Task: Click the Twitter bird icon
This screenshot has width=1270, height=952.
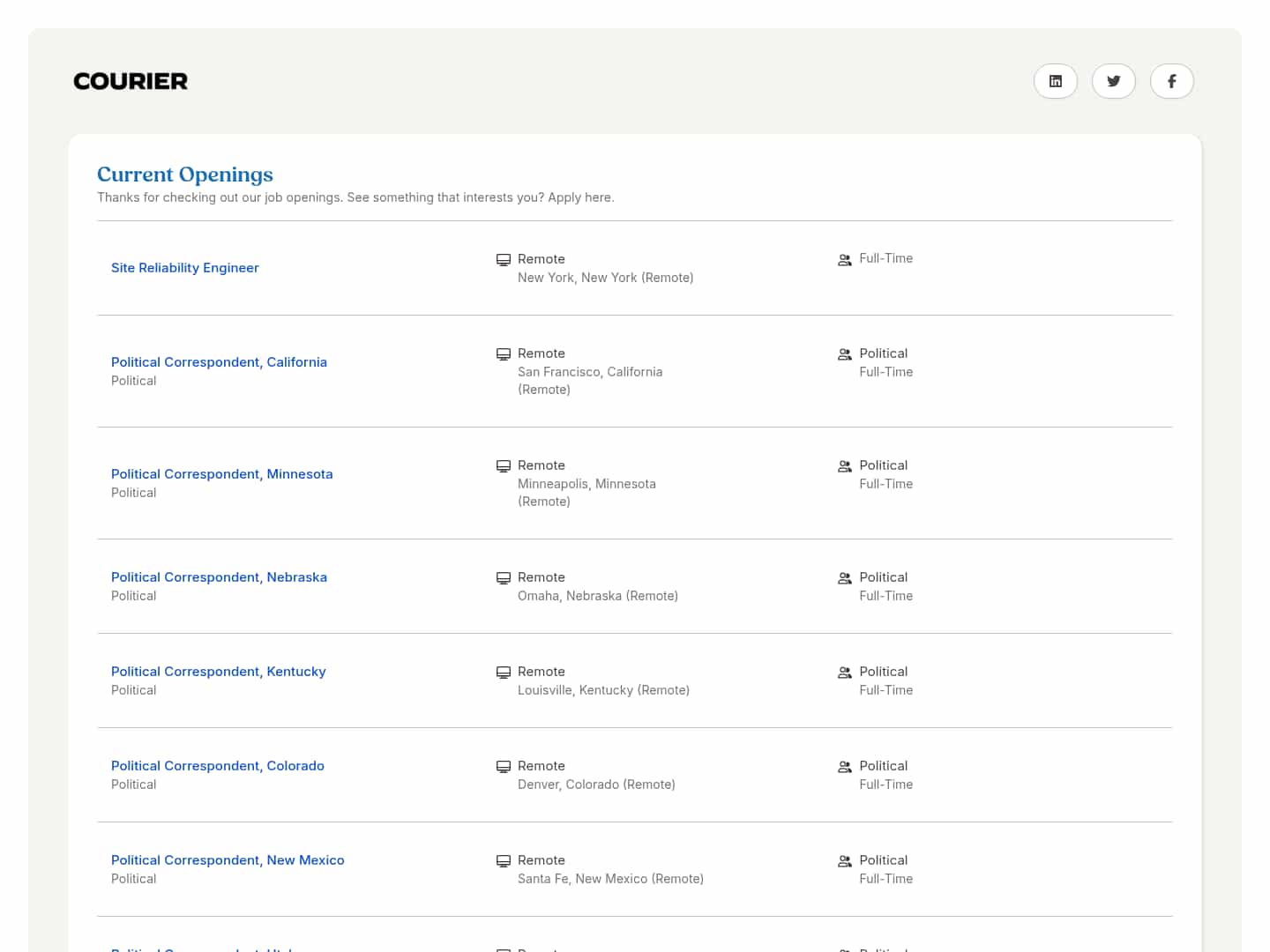Action: click(x=1113, y=81)
